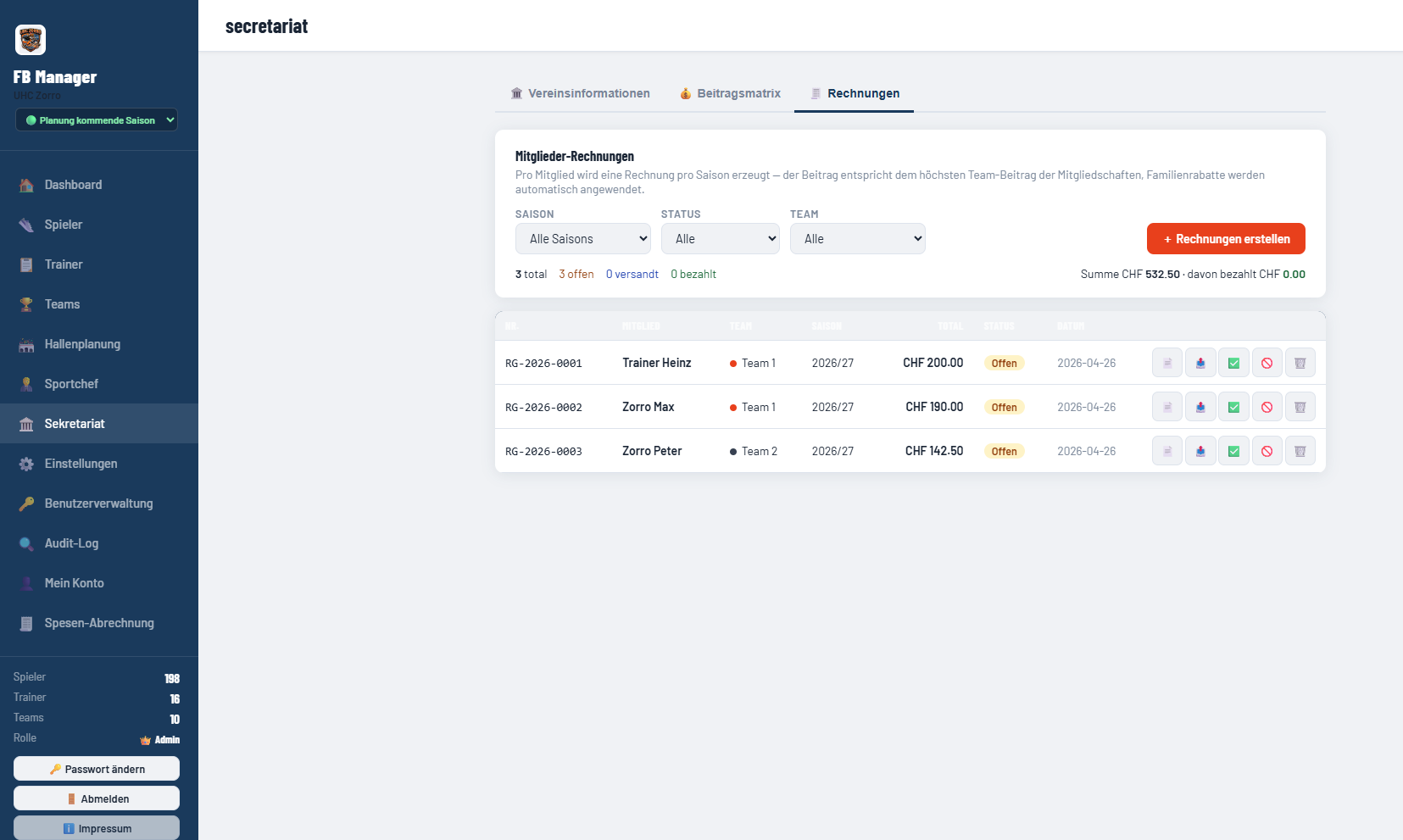Check the green paid box for Trainer Heinz

coord(1233,363)
